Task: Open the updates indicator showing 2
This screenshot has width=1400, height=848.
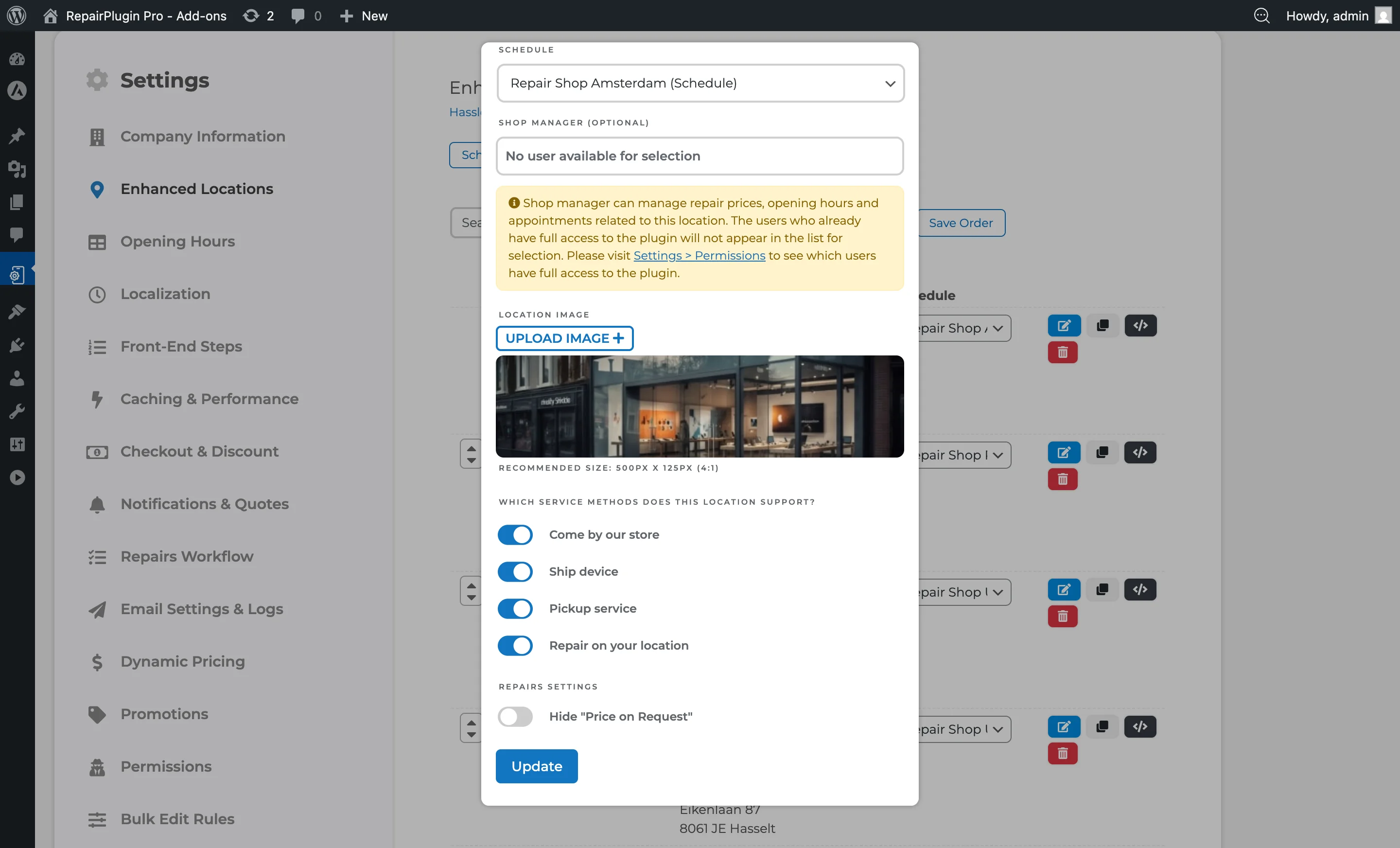Action: coord(259,16)
